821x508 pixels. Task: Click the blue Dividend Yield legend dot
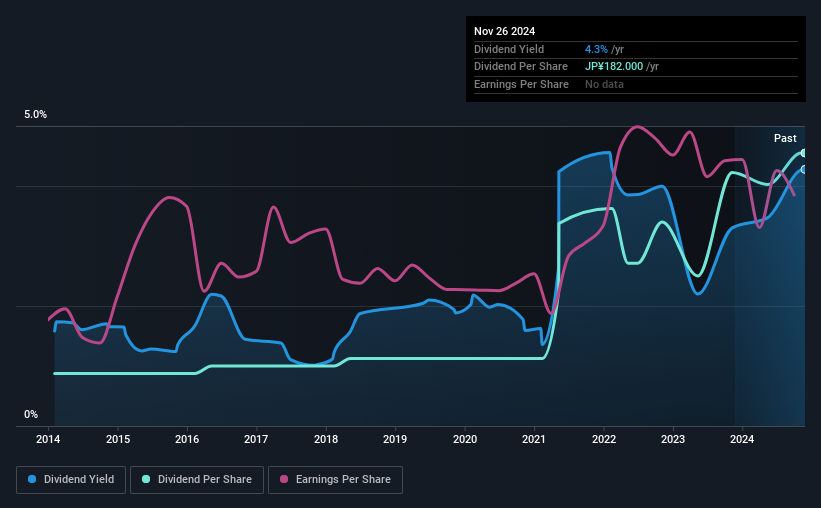[x=32, y=479]
